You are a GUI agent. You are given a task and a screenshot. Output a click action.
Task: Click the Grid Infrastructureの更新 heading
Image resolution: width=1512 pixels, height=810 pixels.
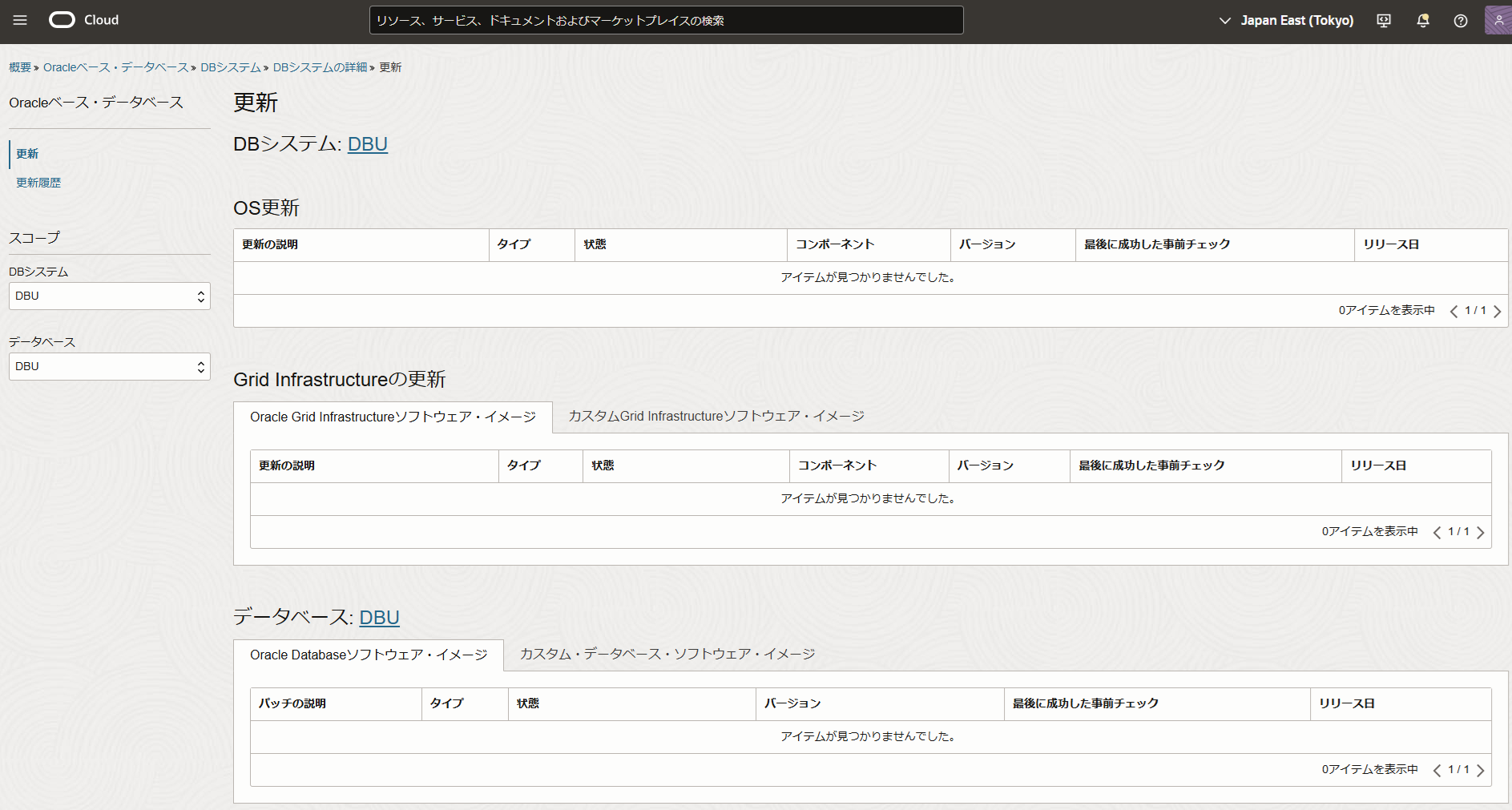[340, 380]
